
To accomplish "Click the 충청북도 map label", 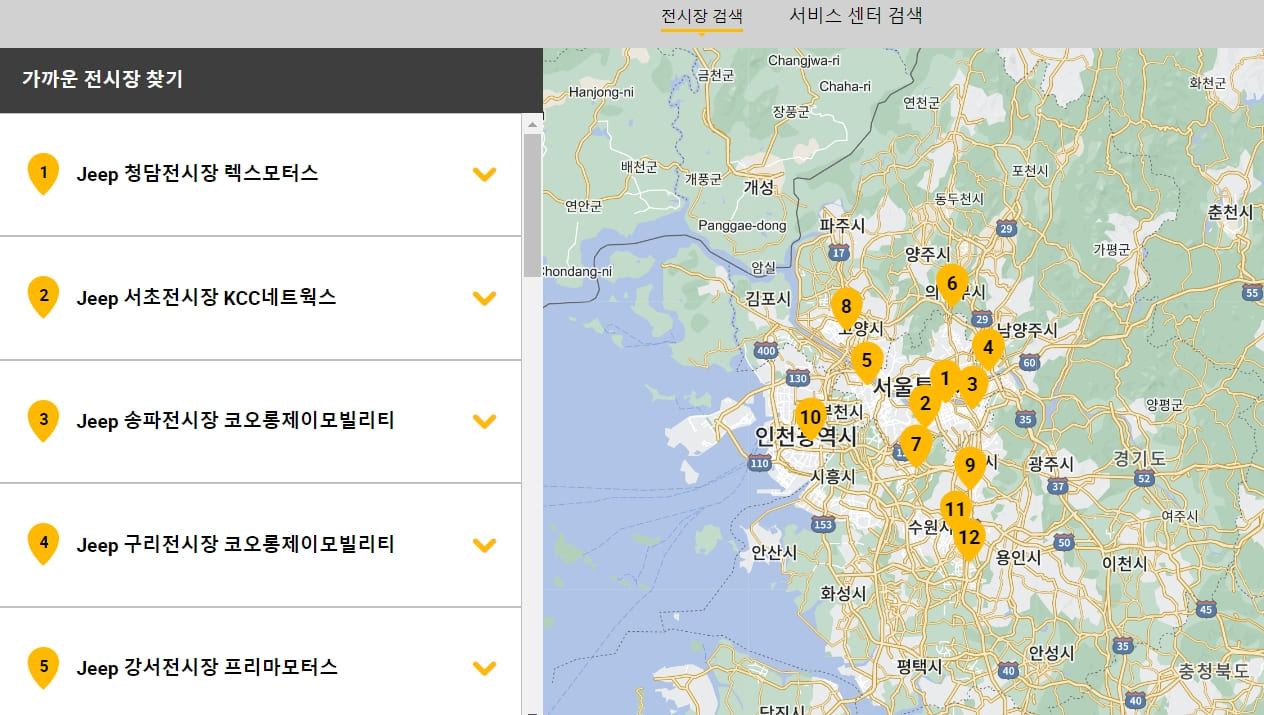I will tap(1214, 671).
